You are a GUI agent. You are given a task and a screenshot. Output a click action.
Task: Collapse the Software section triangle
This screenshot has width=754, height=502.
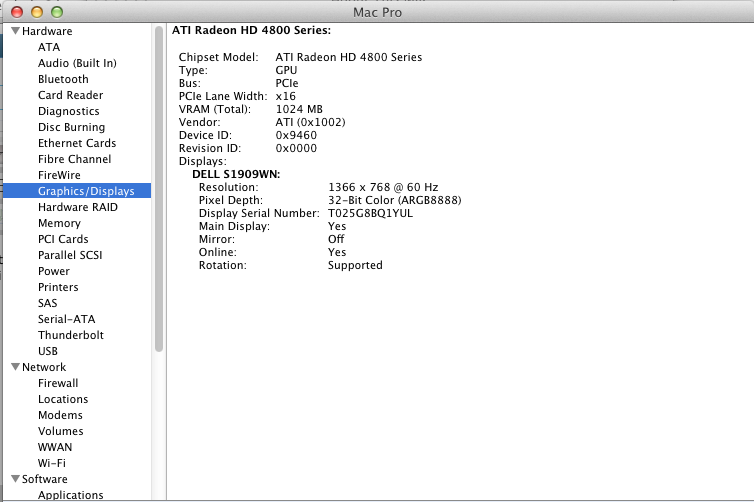click(15, 479)
